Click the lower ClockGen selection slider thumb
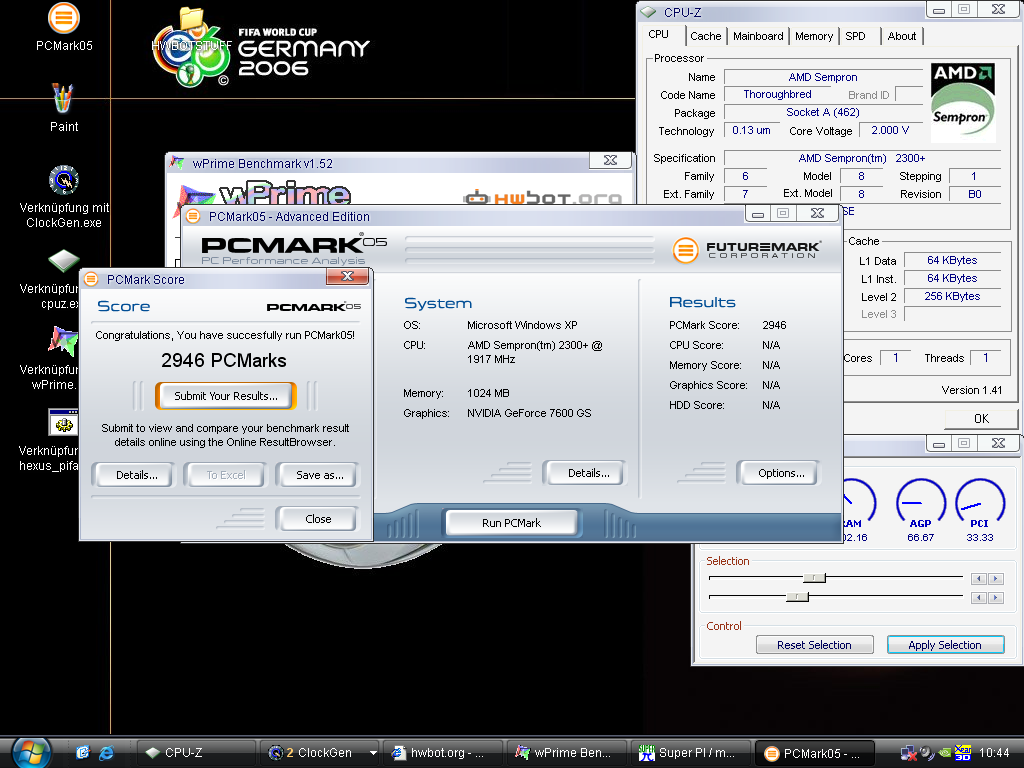The width and height of the screenshot is (1024, 768). (797, 597)
